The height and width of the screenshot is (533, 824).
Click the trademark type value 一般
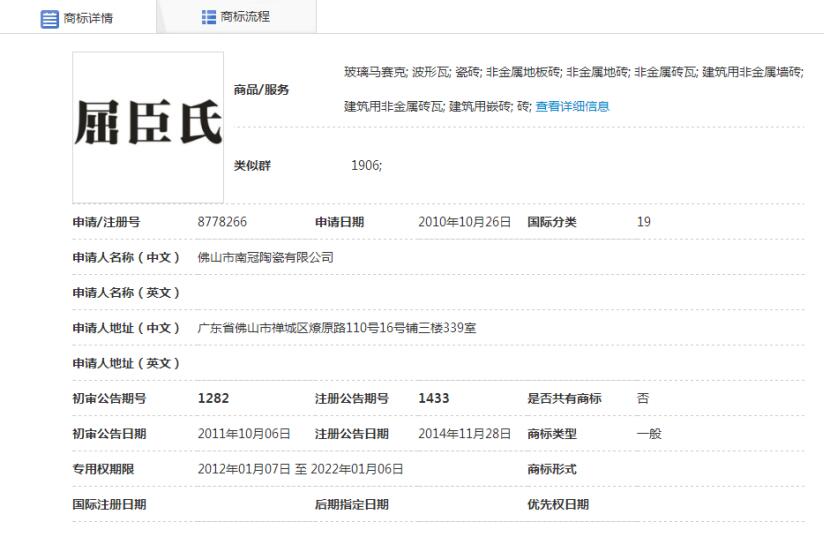pos(649,434)
